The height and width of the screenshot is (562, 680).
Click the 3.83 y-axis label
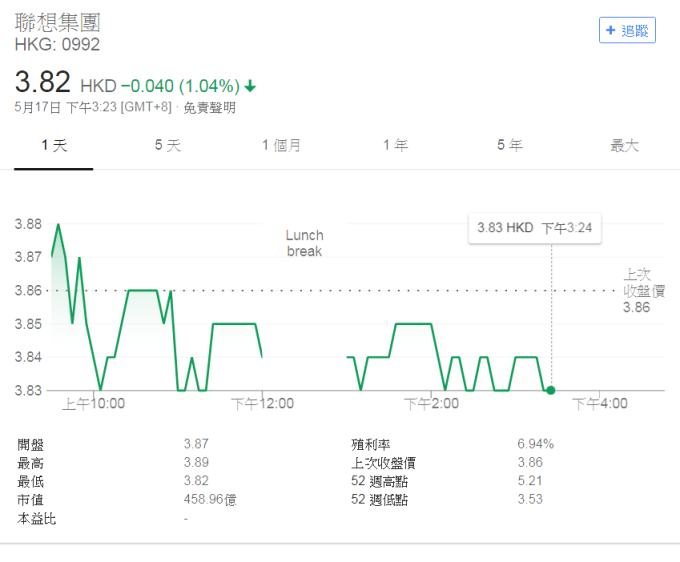pyautogui.click(x=28, y=390)
